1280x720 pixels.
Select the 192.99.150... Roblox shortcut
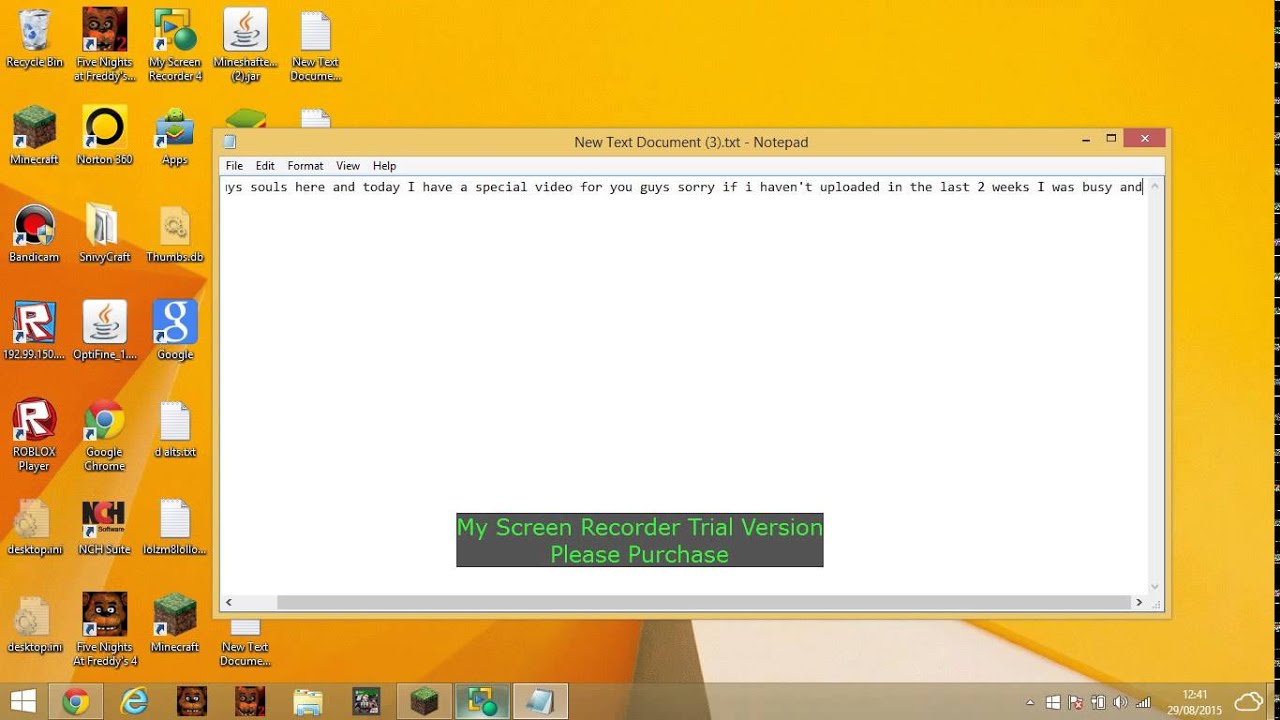(x=35, y=331)
